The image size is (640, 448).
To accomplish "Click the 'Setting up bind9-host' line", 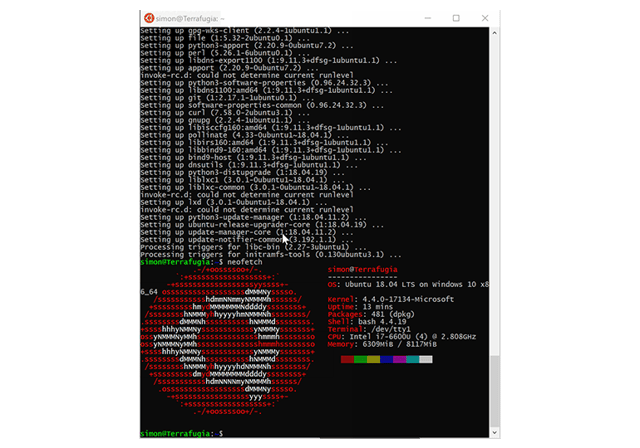I will (253, 157).
